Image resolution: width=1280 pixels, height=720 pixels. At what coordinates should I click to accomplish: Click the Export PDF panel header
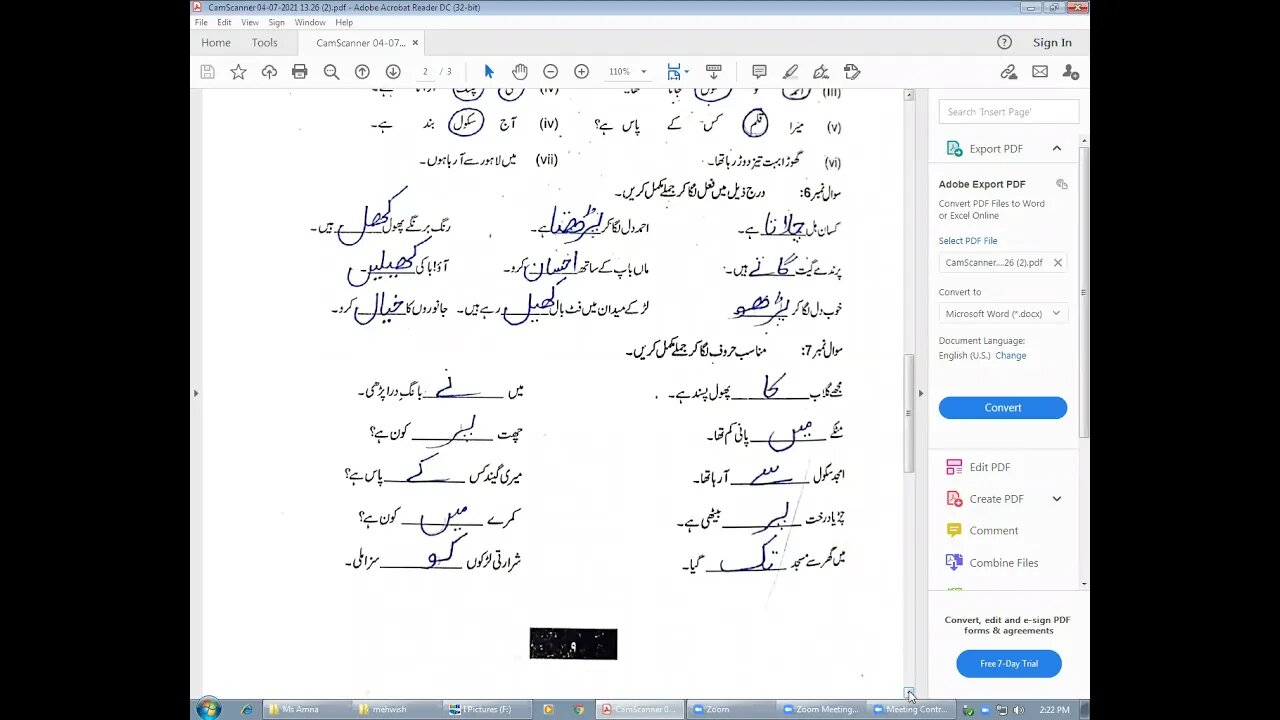click(x=1003, y=148)
